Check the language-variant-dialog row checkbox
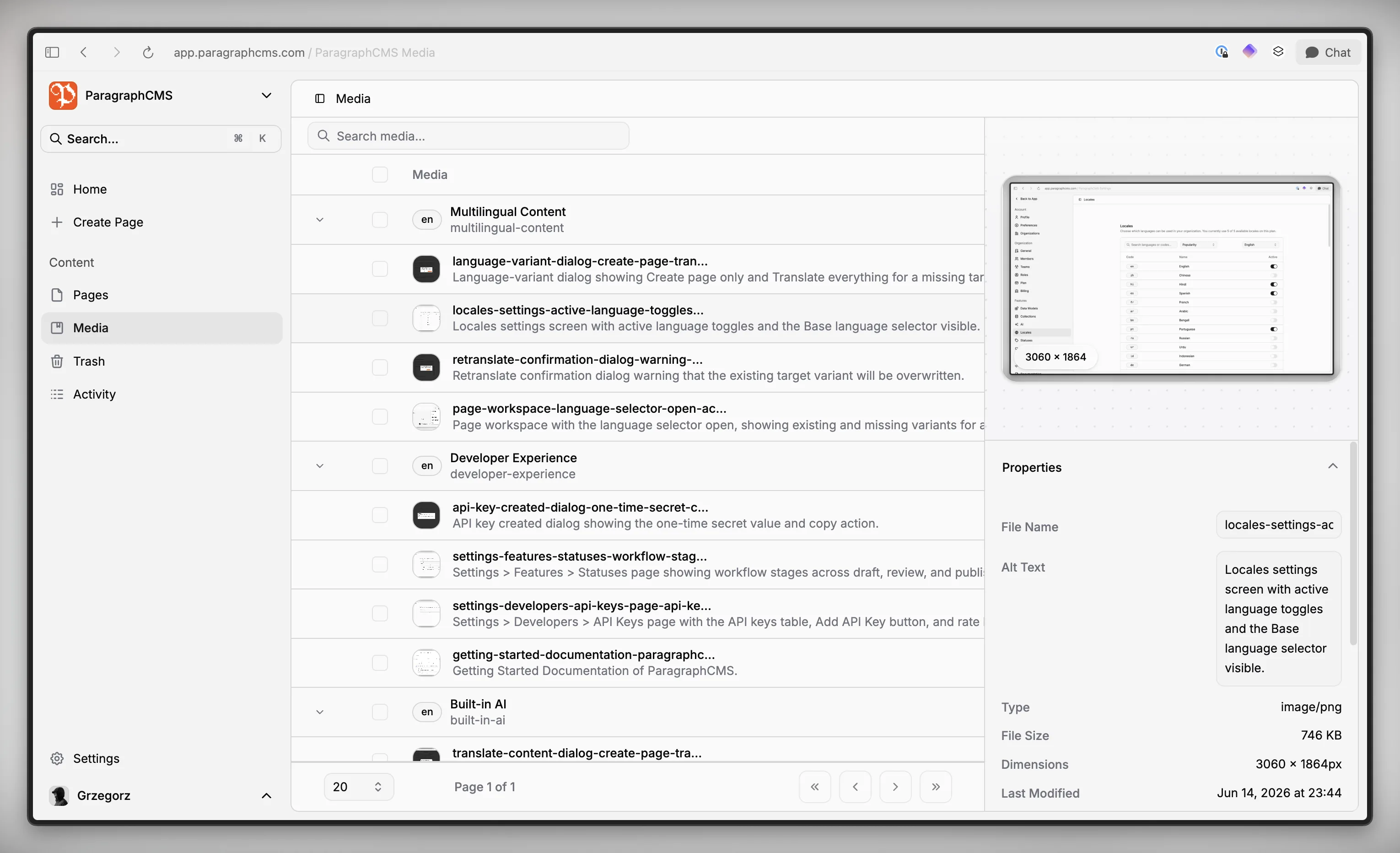This screenshot has height=853, width=1400. (x=380, y=269)
